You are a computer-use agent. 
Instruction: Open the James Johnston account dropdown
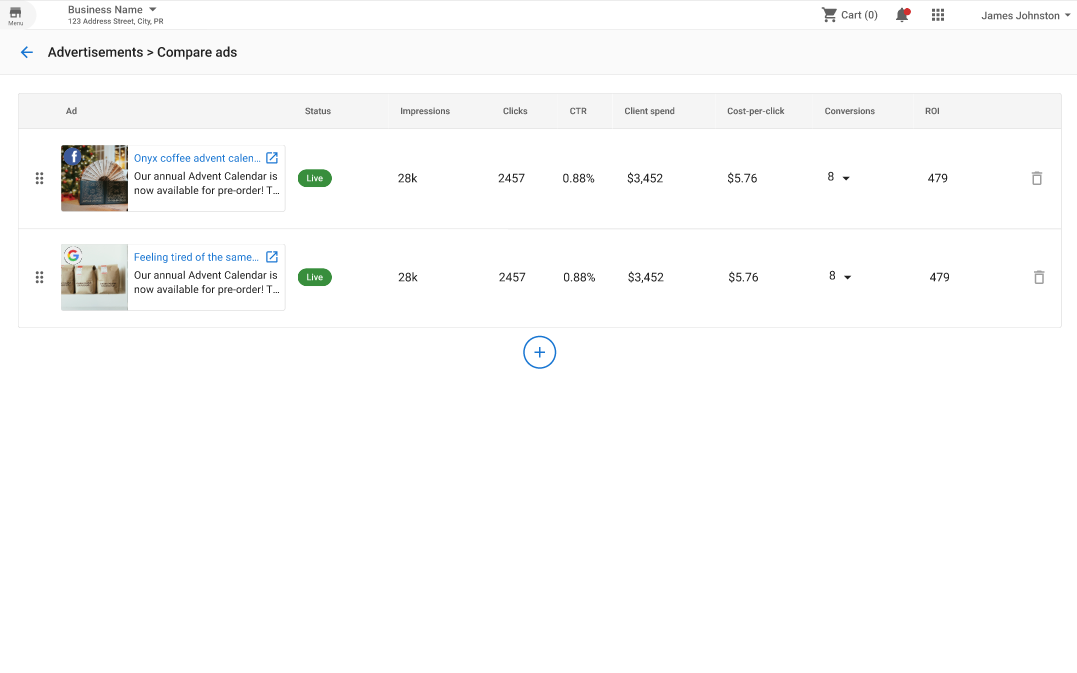coord(1026,15)
